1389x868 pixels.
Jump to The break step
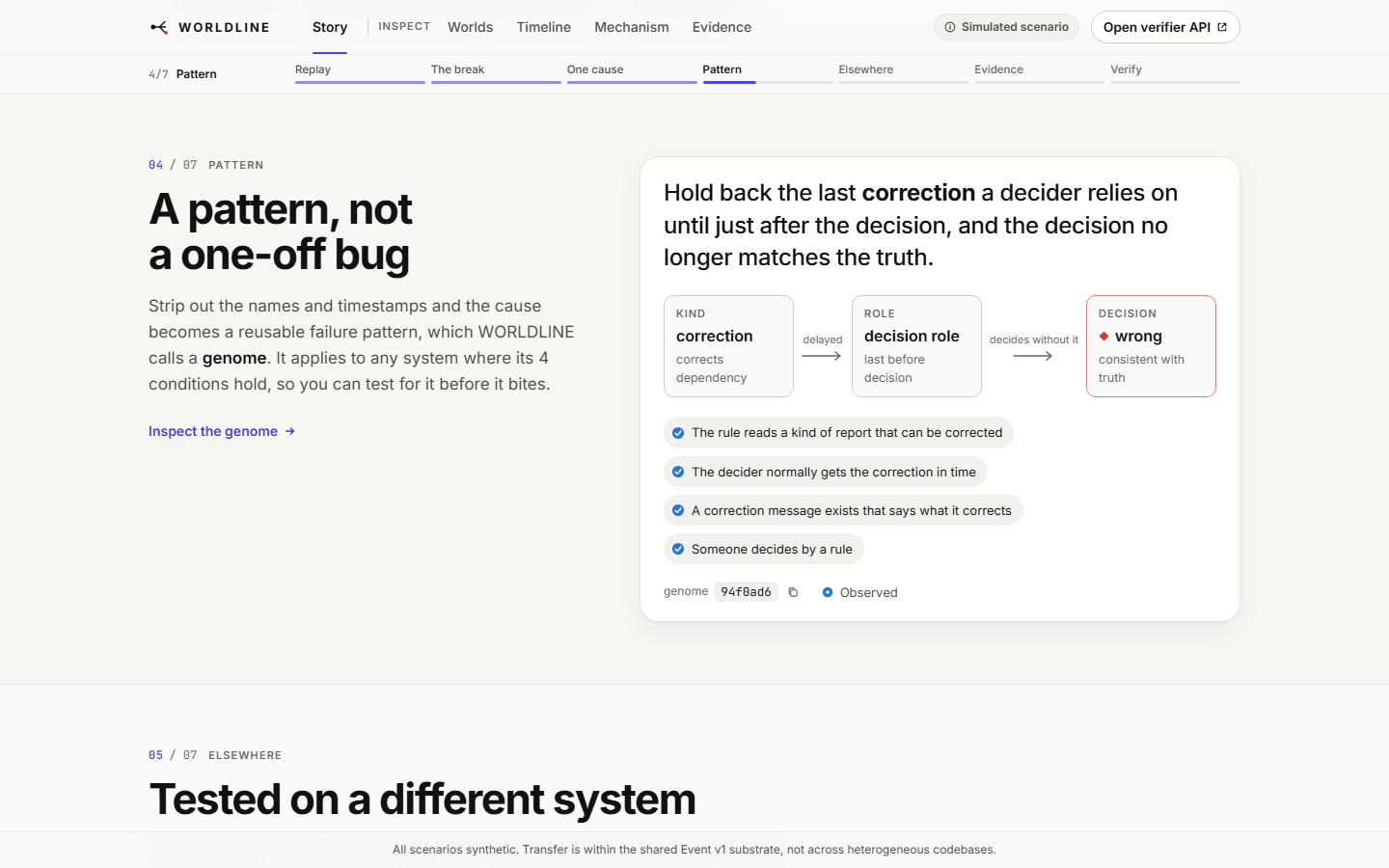point(496,72)
